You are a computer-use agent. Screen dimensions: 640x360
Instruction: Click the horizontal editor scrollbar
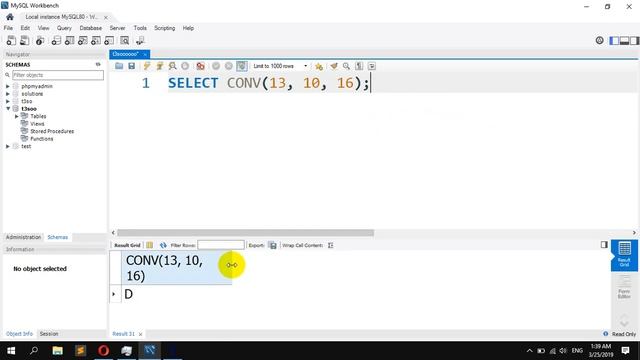pos(245,233)
